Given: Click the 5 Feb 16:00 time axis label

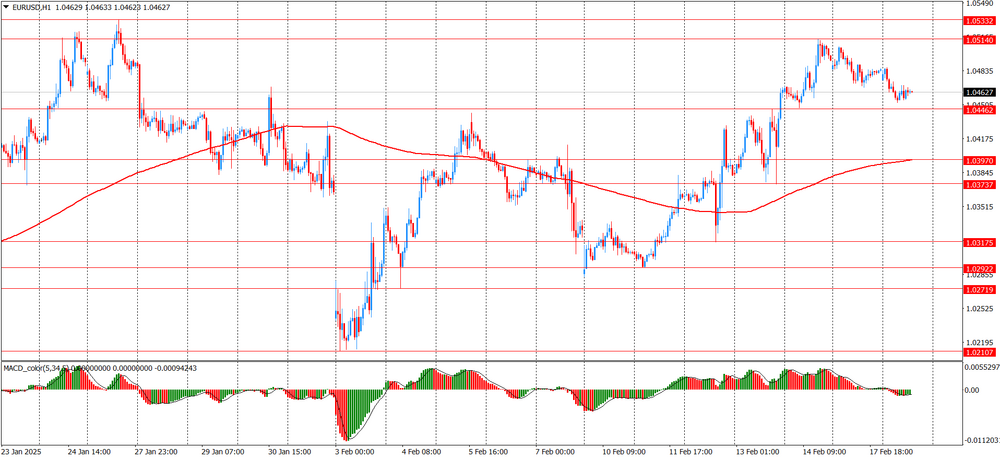Looking at the screenshot, I should click(487, 452).
